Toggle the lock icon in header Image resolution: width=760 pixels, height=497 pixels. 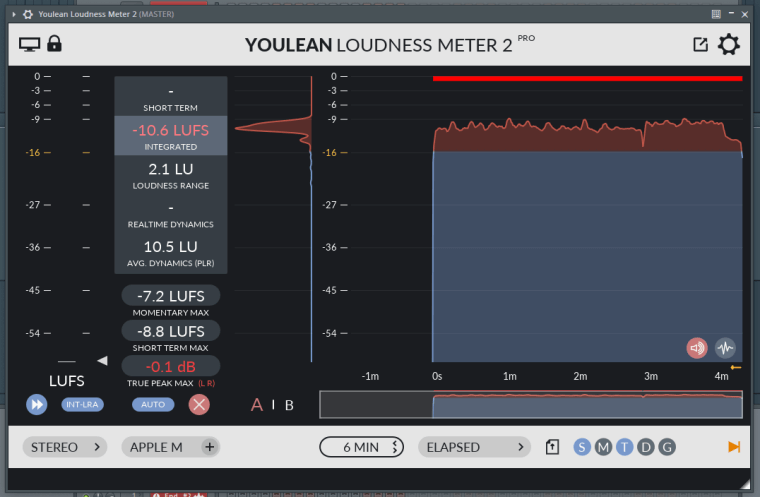coord(54,44)
